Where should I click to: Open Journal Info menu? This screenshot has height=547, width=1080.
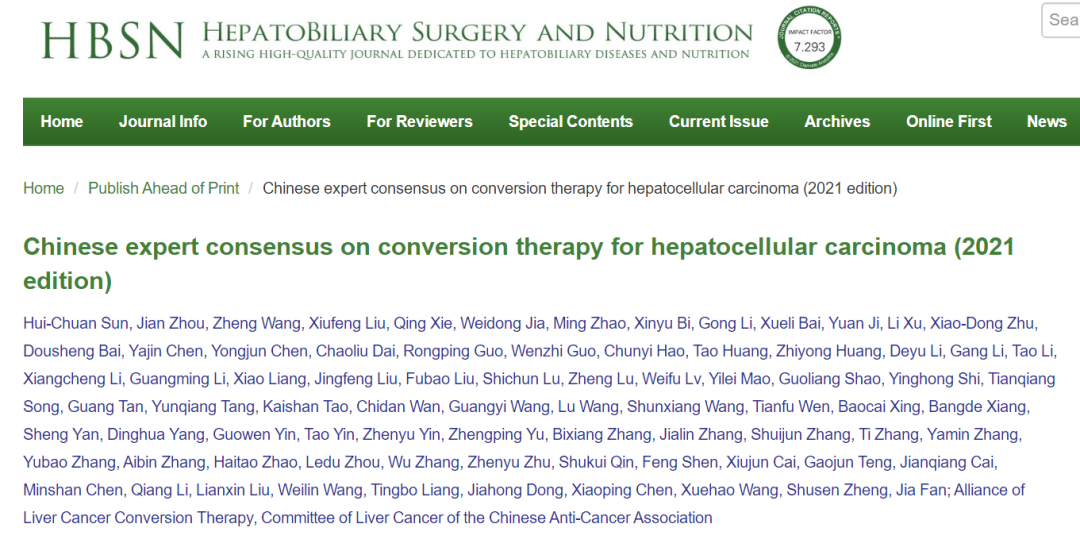(x=163, y=122)
